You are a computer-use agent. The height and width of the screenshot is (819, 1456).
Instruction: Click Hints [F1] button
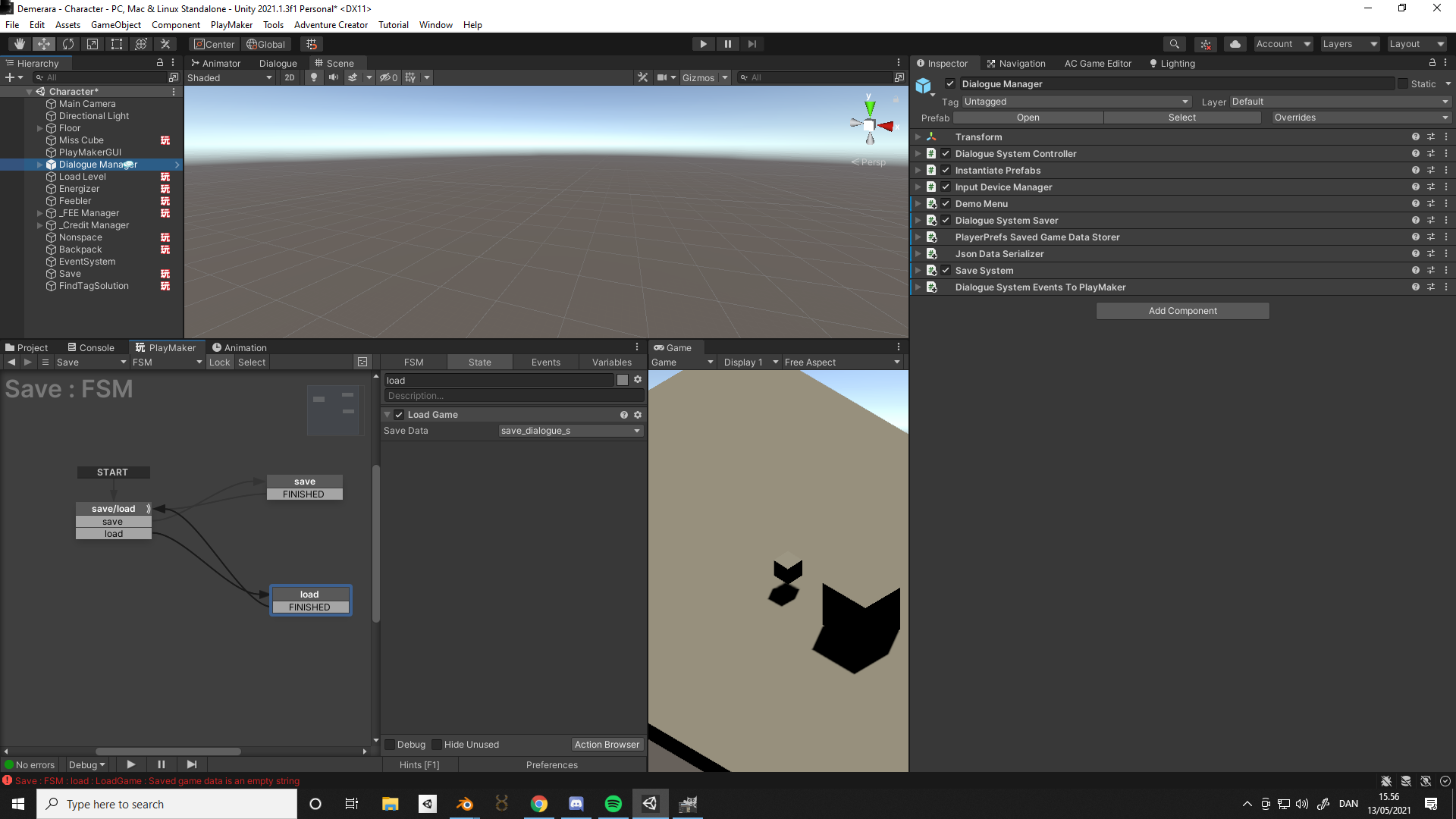point(419,765)
